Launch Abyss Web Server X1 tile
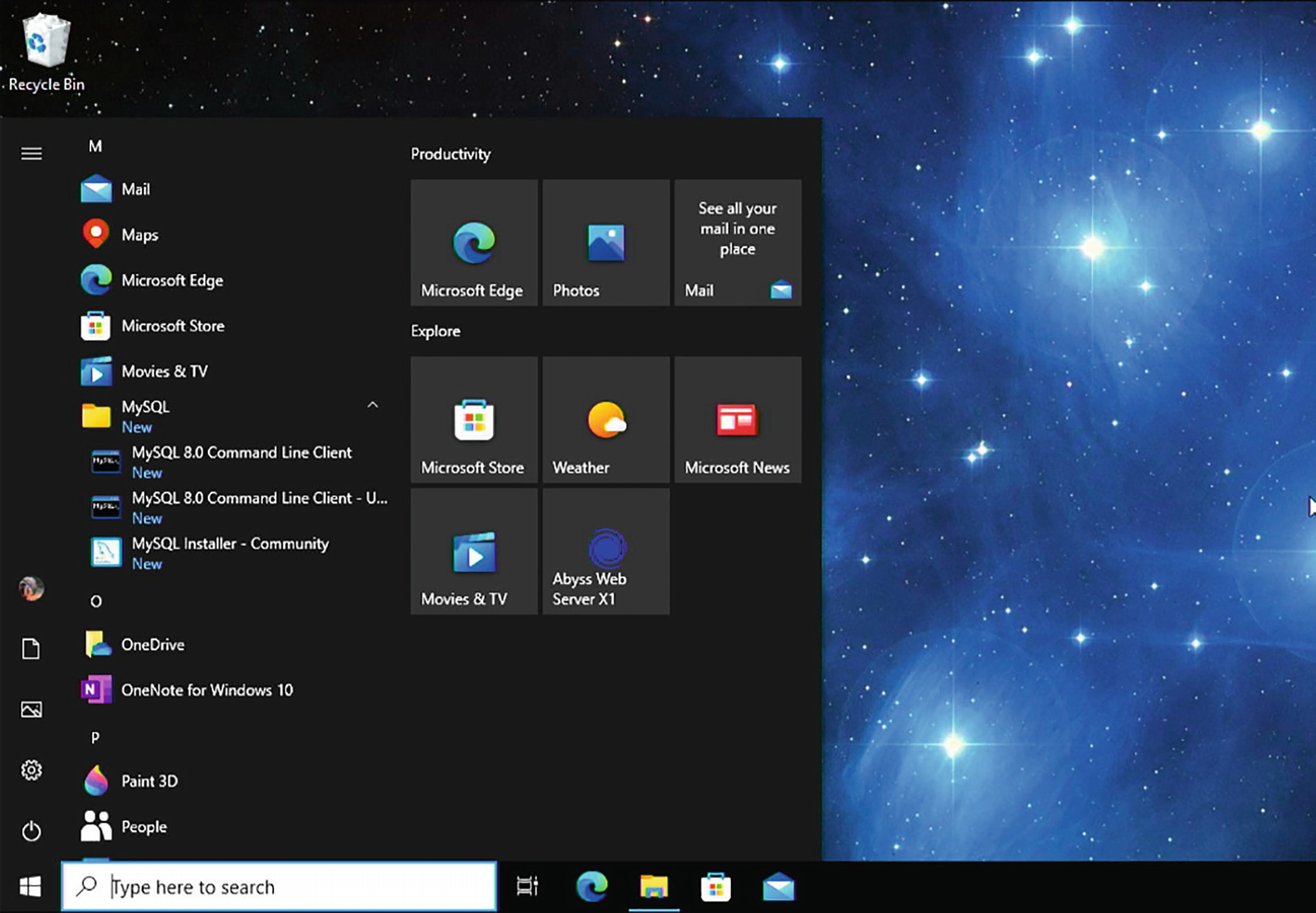This screenshot has height=913, width=1316. 606,552
